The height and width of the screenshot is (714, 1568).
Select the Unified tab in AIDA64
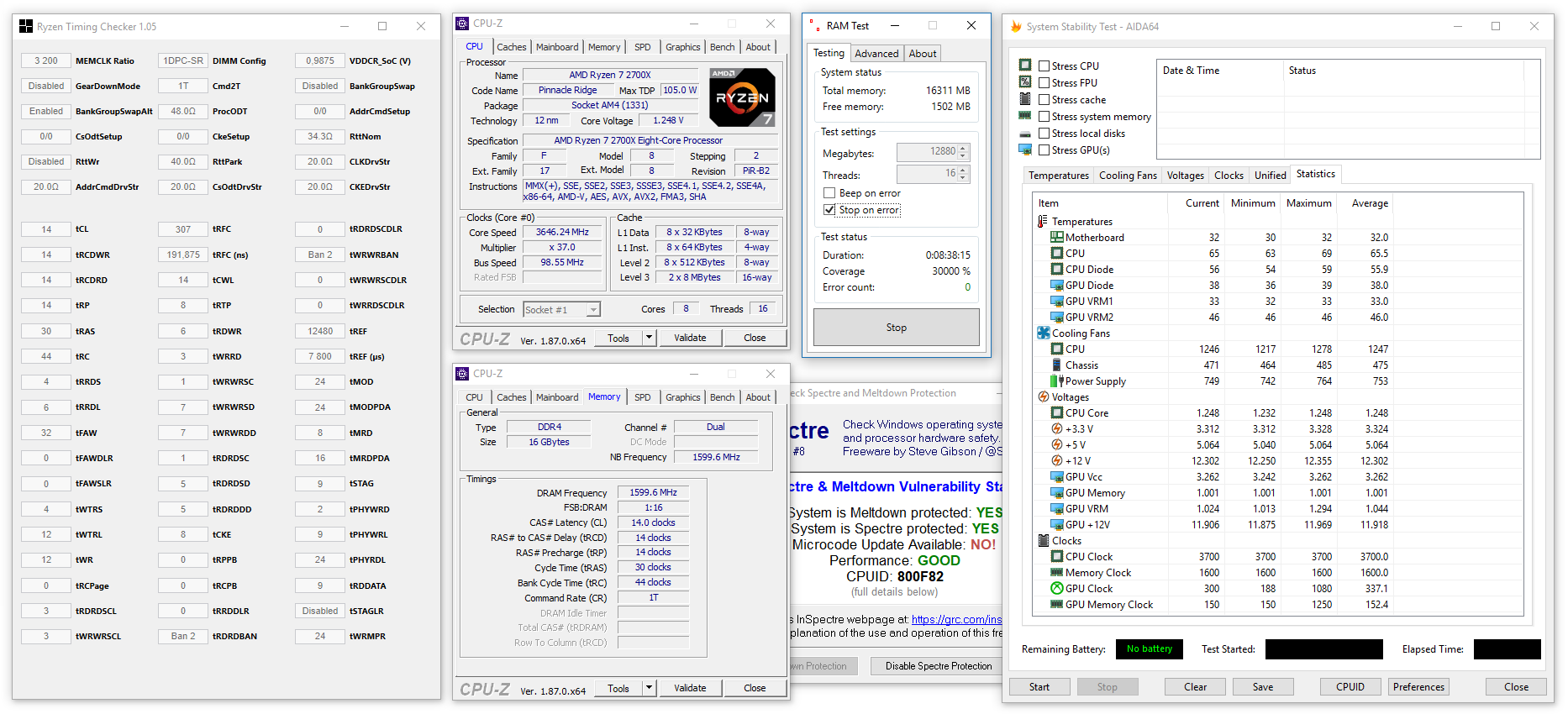click(x=1270, y=176)
